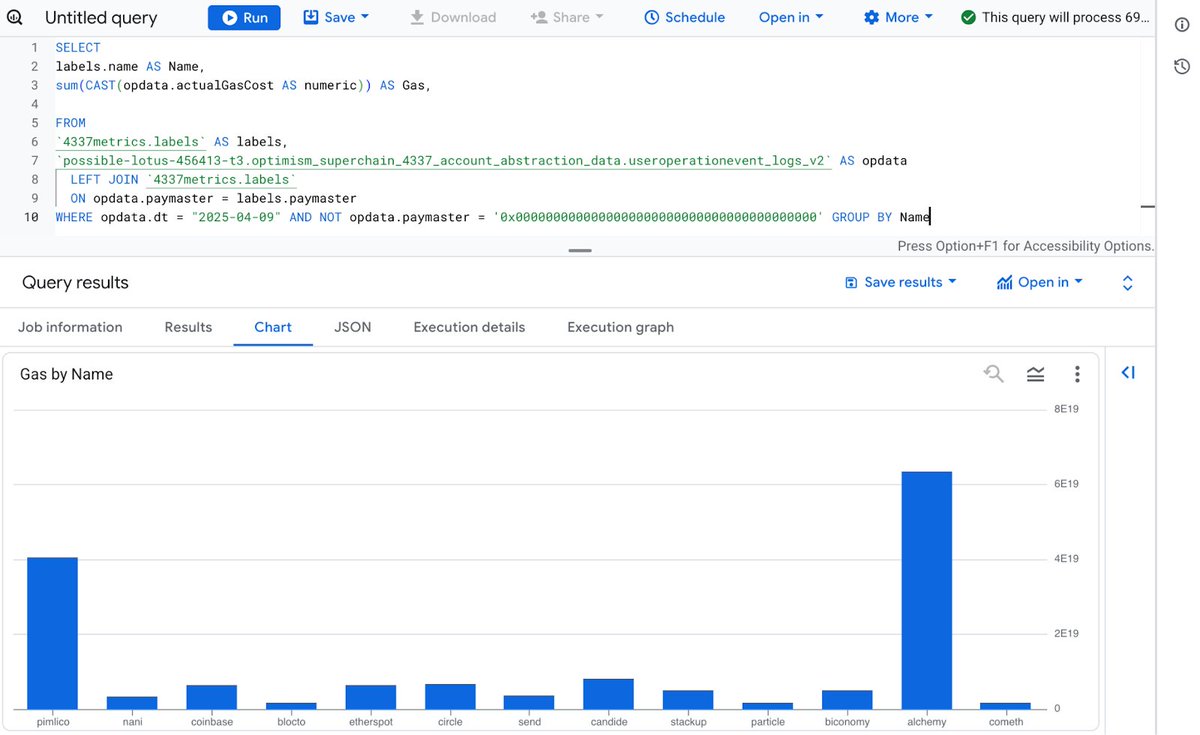Image resolution: width=1200 pixels, height=735 pixels.
Task: Open the query history clock icon
Action: tap(1181, 67)
